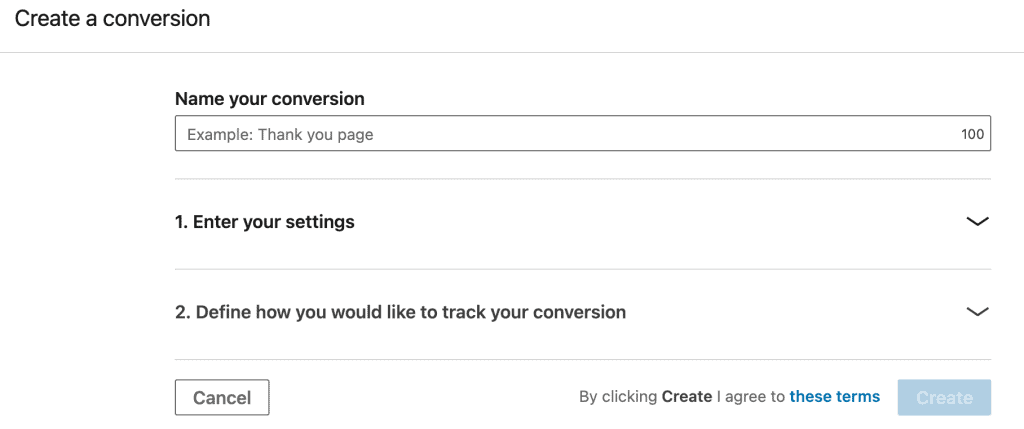Click the down arrow icon beside settings
Viewport: 1024px width, 429px height.
tap(977, 222)
